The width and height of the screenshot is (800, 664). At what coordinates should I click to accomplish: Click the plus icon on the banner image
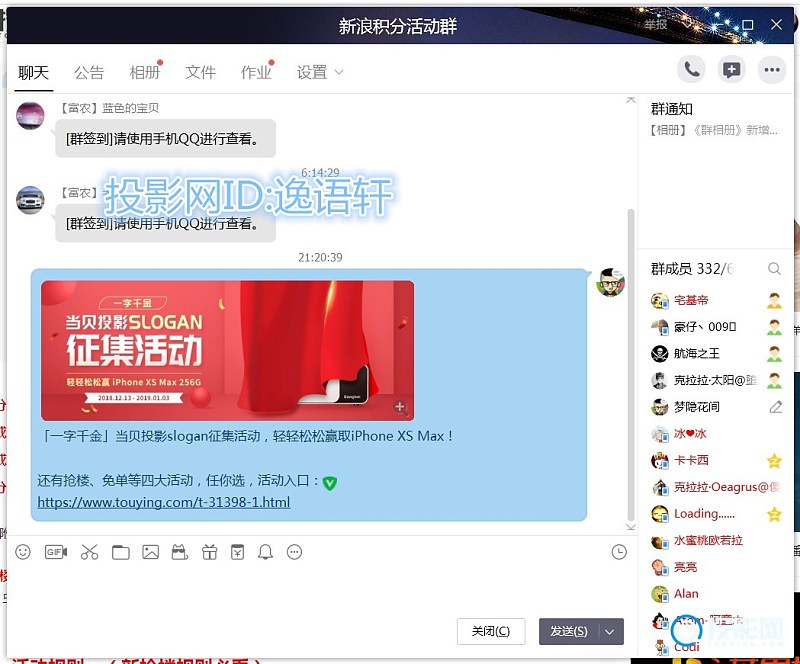pyautogui.click(x=400, y=407)
